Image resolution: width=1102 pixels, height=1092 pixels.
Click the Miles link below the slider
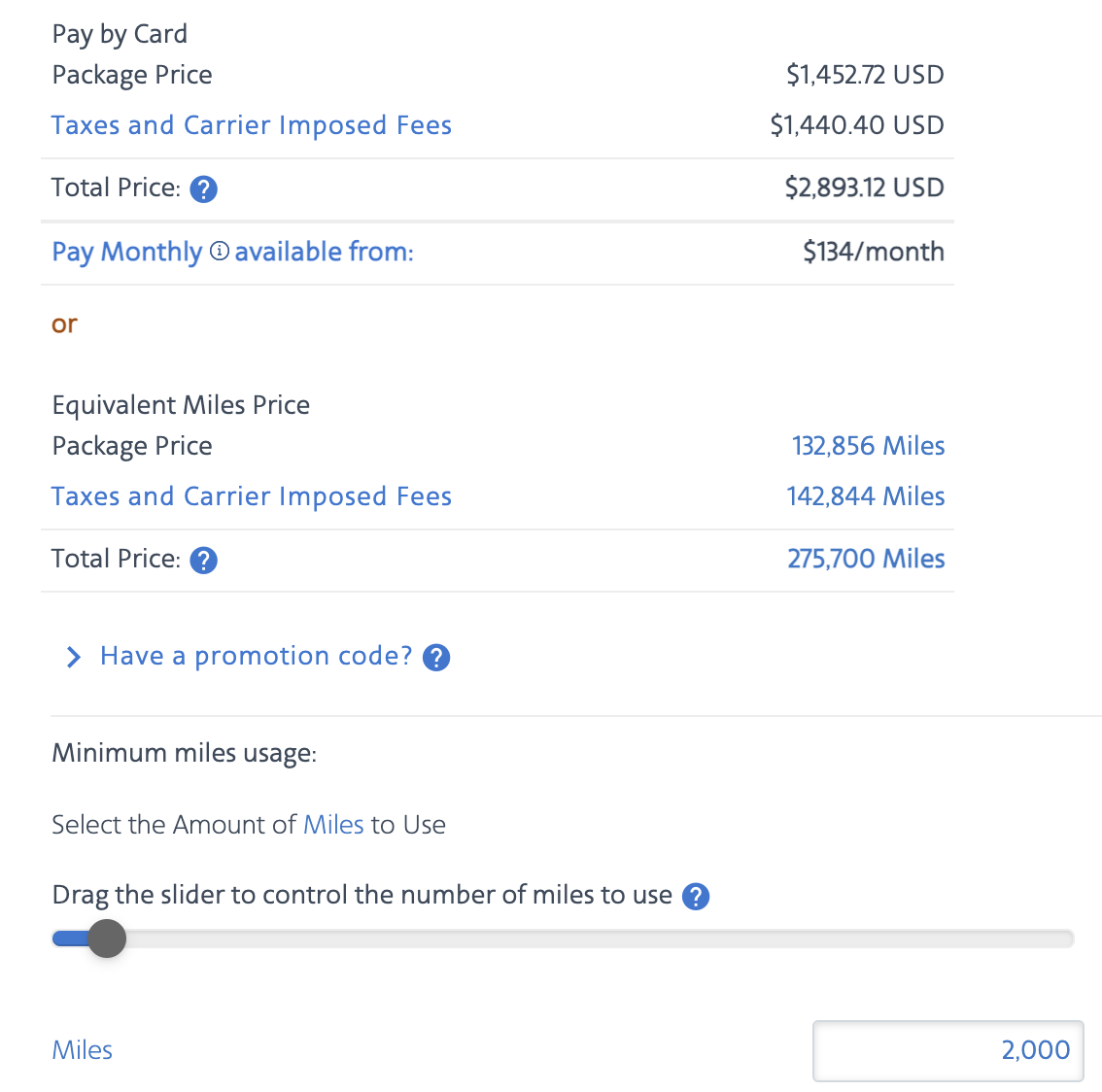(82, 1049)
